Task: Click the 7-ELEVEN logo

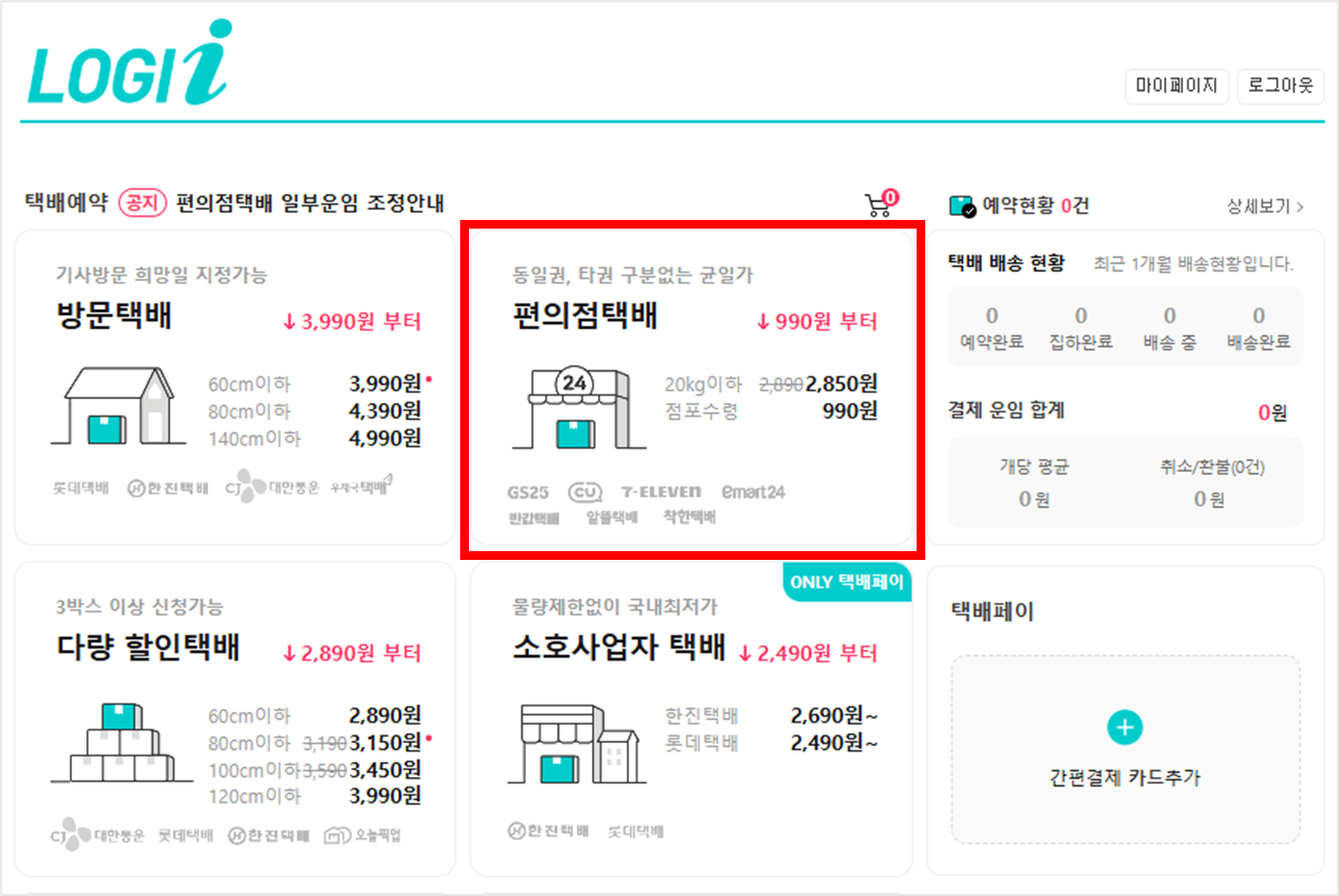Action: (661, 491)
